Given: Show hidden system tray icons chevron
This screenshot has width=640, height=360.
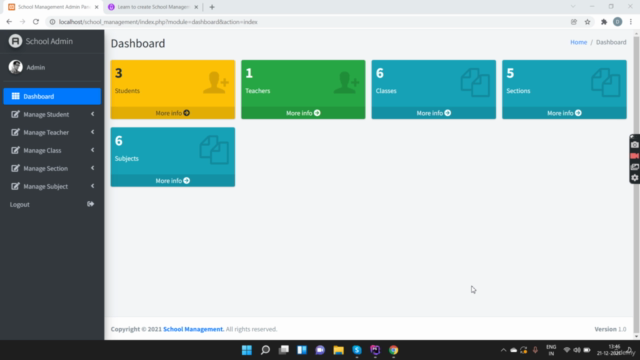Looking at the screenshot, I should [503, 350].
